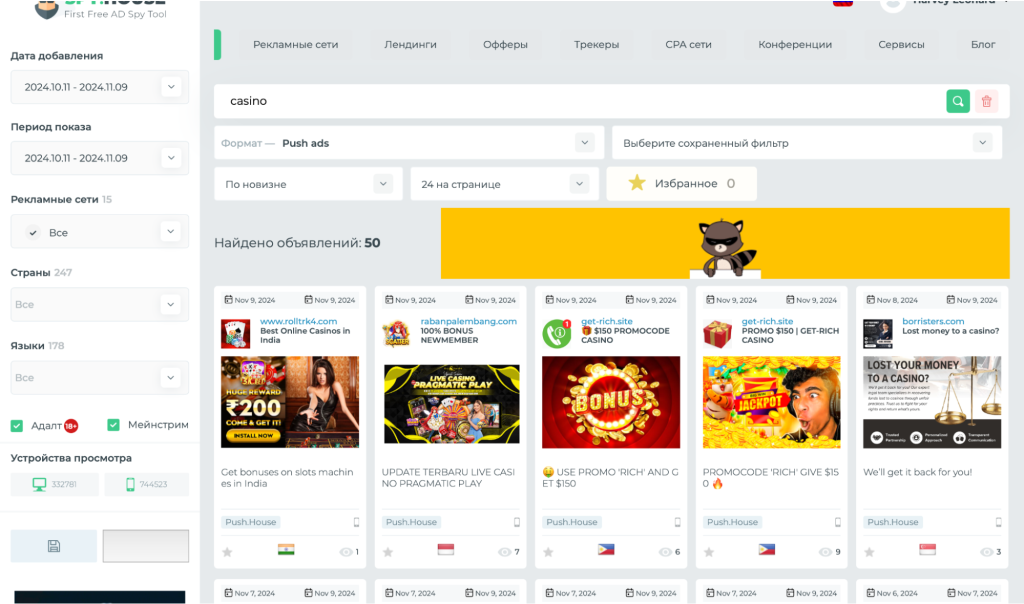Click the eye views icon on the borristers.com card

986,552
